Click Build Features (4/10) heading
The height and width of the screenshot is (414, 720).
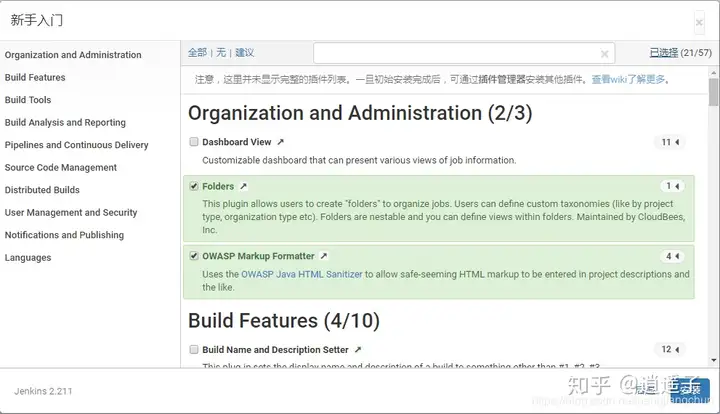pyautogui.click(x=284, y=320)
